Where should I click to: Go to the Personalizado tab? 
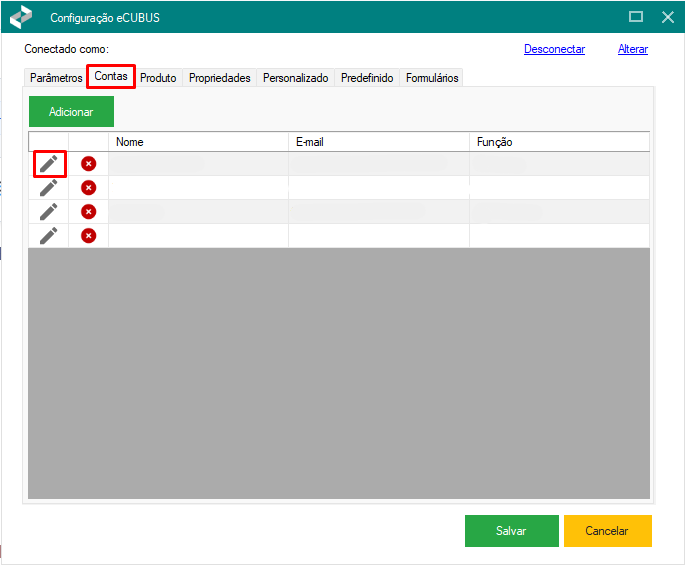(x=295, y=78)
